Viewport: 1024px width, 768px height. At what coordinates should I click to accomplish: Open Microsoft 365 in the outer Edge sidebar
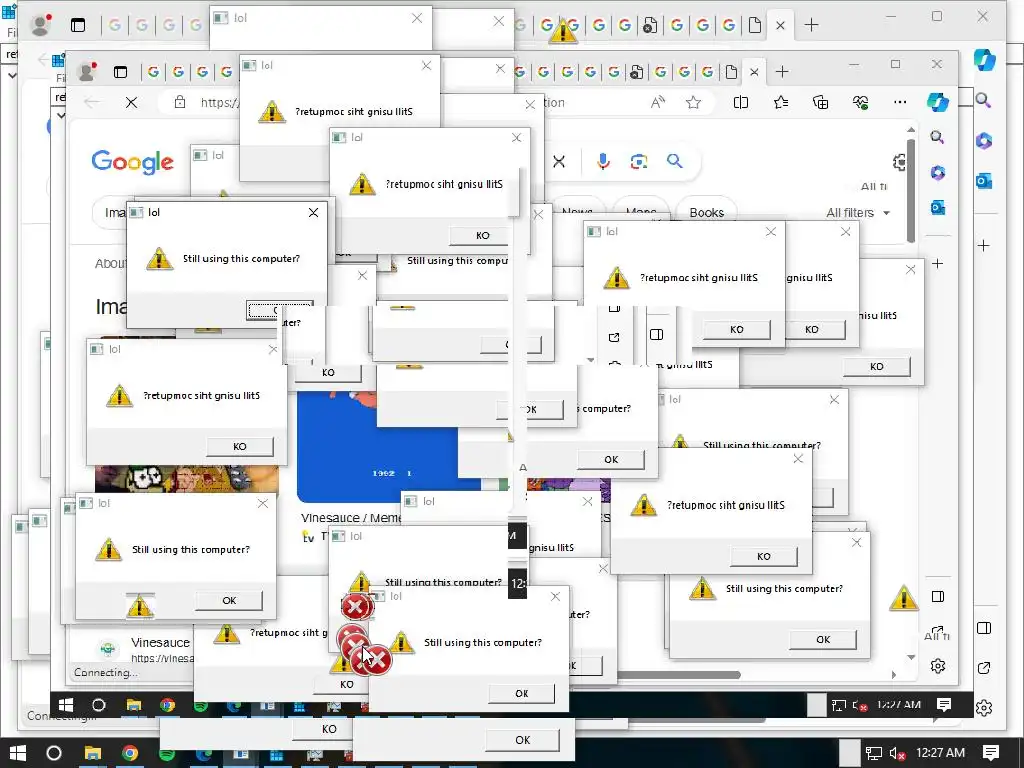[x=984, y=141]
